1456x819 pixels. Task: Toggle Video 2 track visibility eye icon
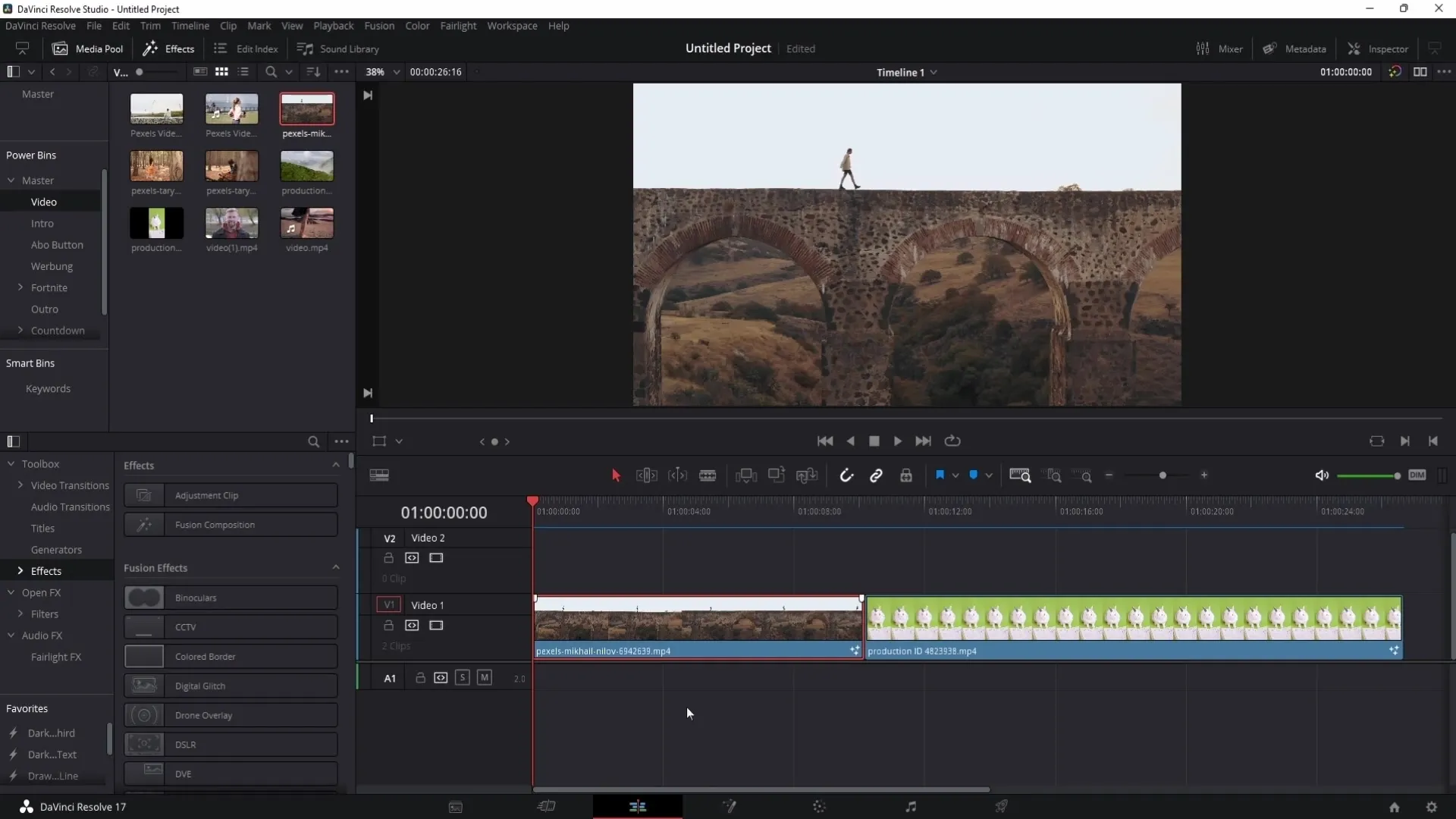click(x=435, y=558)
